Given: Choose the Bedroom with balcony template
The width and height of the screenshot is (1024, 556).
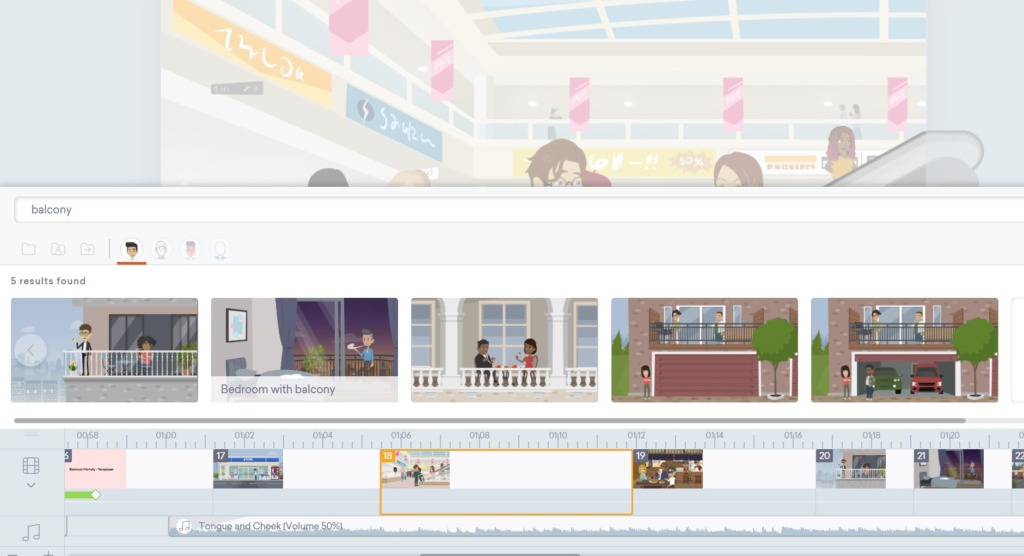Looking at the screenshot, I should pos(304,350).
